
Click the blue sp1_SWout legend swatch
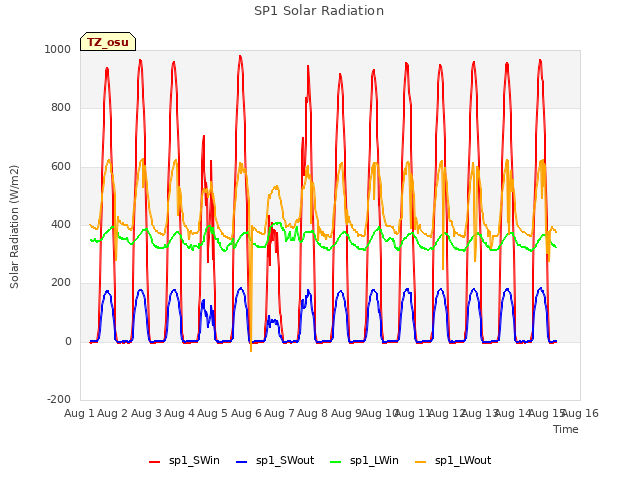coord(242,462)
